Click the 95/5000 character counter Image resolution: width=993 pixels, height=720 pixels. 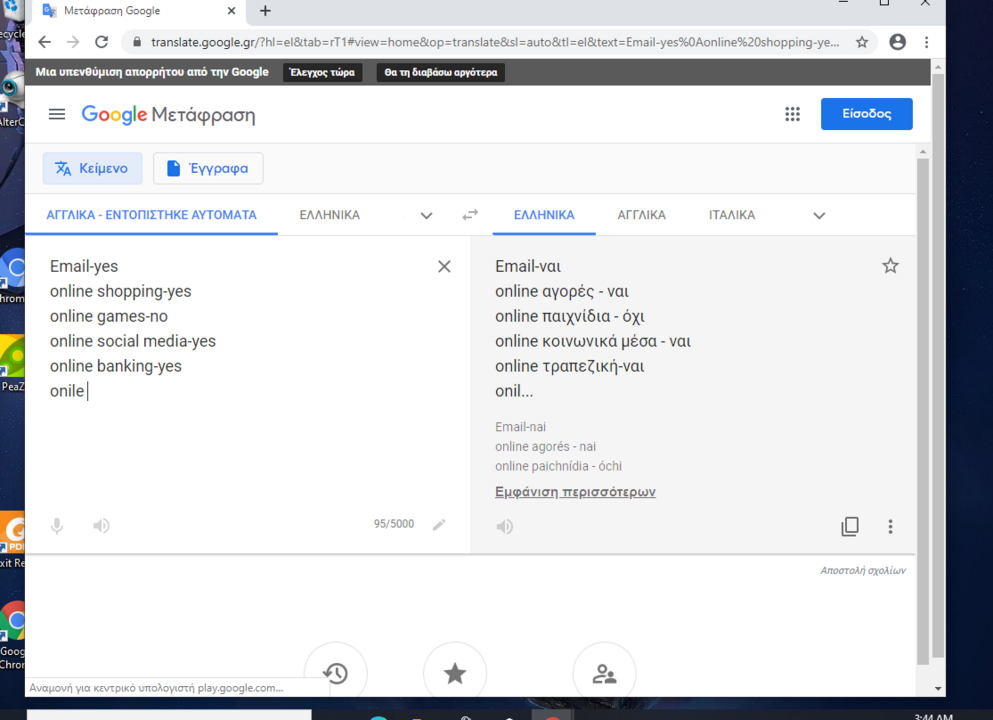click(394, 524)
